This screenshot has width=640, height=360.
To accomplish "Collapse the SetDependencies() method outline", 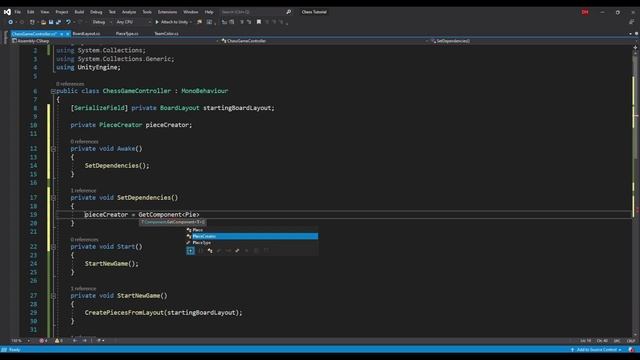I will [x=53, y=198].
